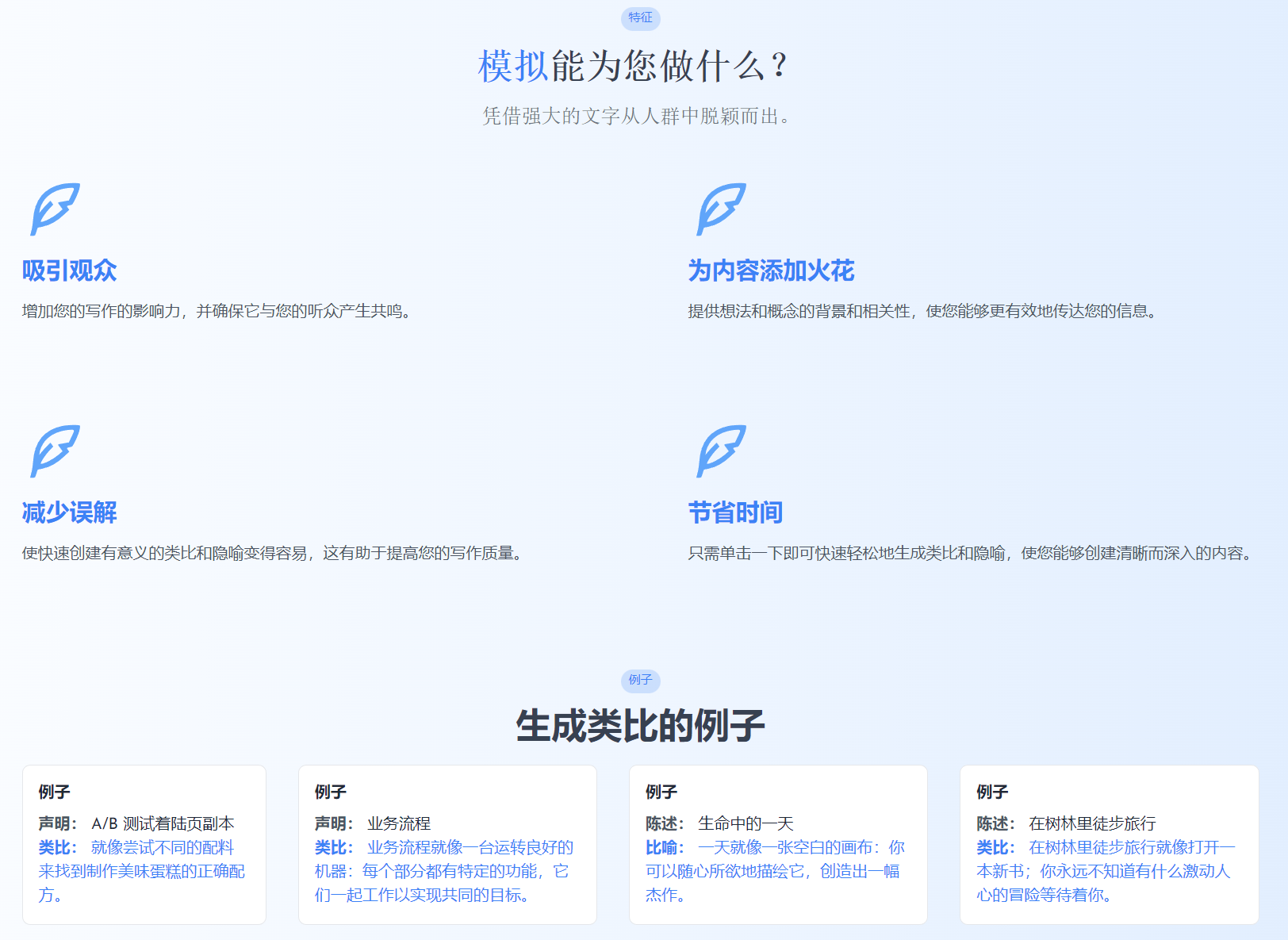The image size is (1288, 940).
Task: Click the 特征 badge at the top
Action: point(640,17)
